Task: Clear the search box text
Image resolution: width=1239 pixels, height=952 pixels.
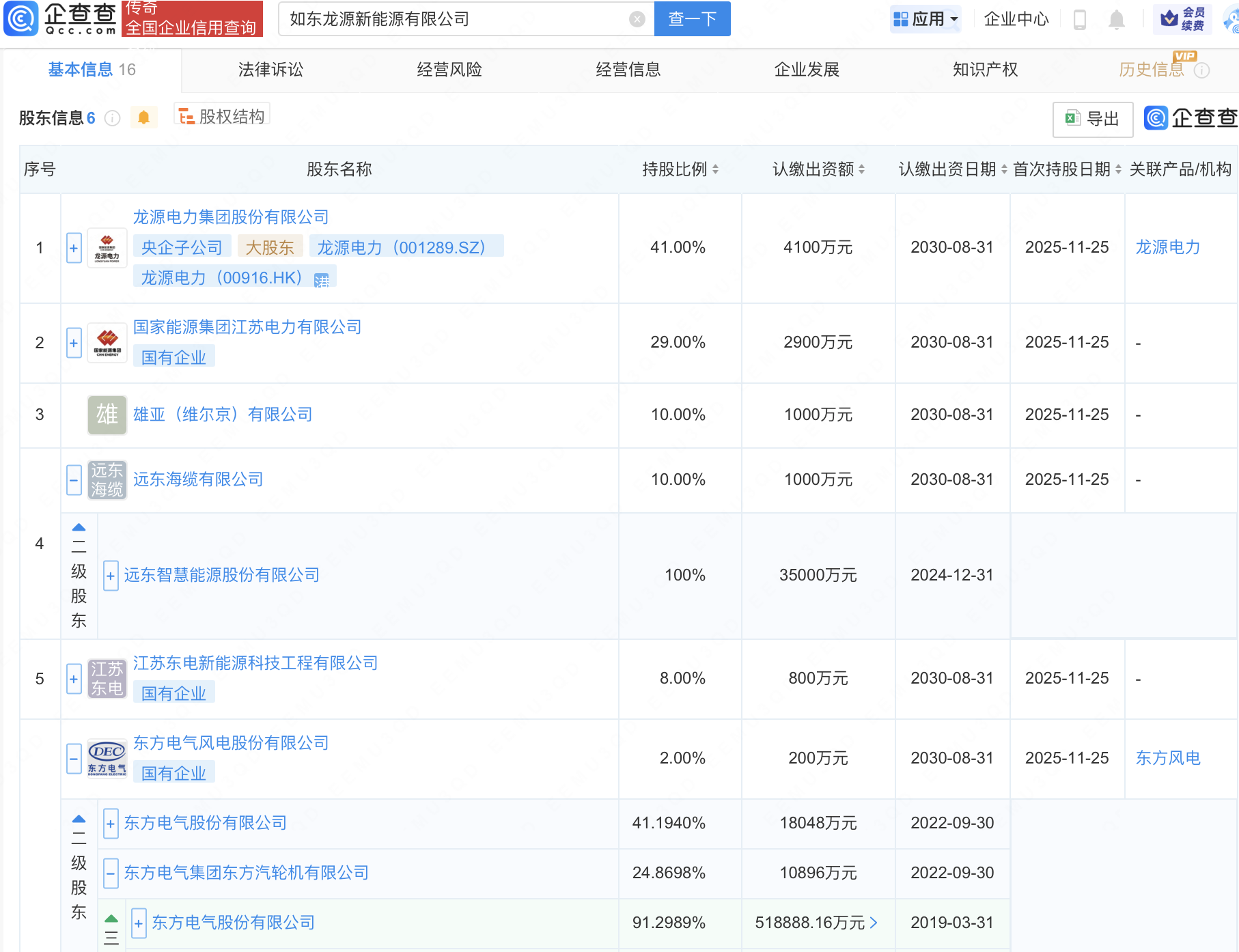Action: click(637, 19)
